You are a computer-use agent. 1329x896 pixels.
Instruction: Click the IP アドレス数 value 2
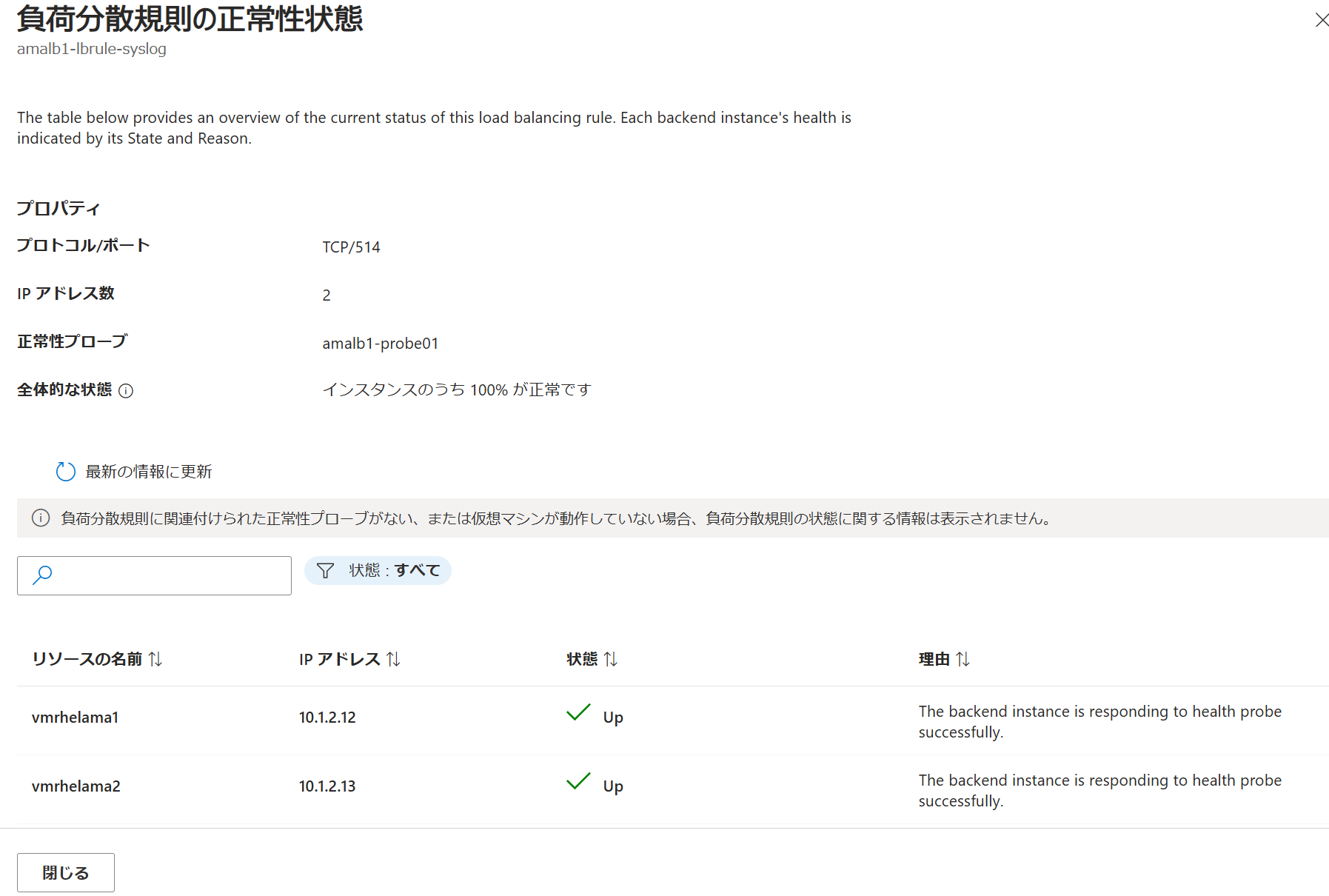[x=327, y=295]
